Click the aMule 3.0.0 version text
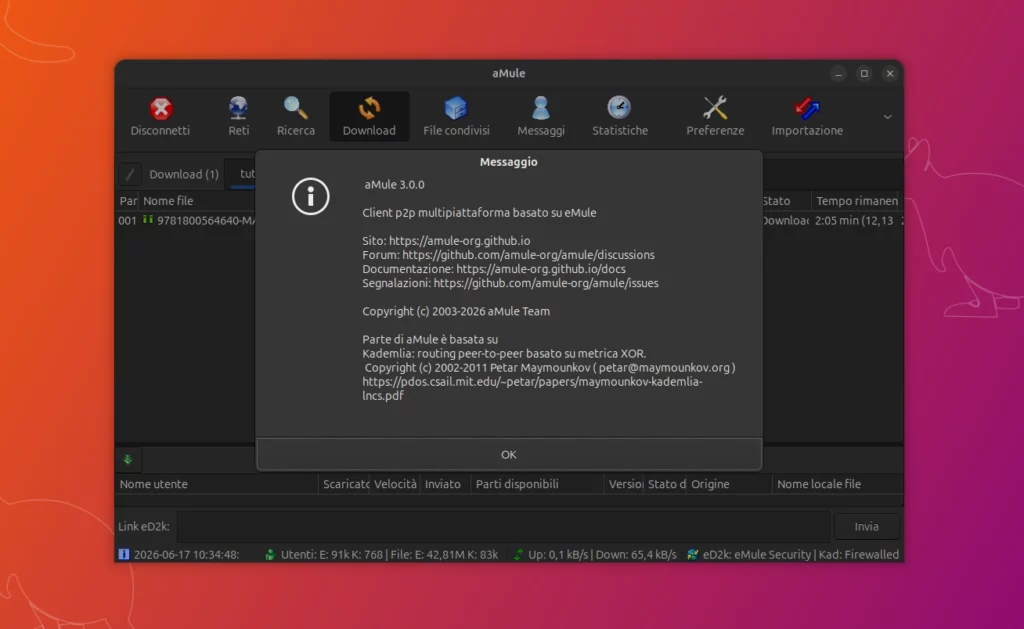 394,185
